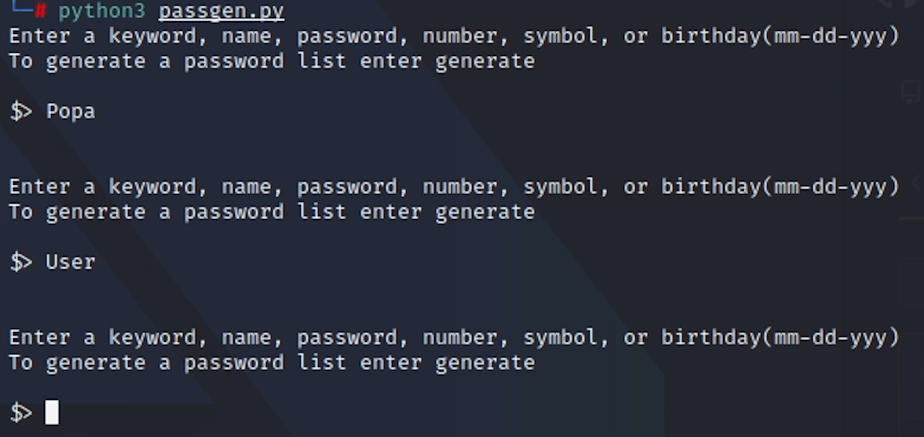The height and width of the screenshot is (437, 924).
Task: Click the $> prompt symbol beside User
Action: [x=21, y=262]
